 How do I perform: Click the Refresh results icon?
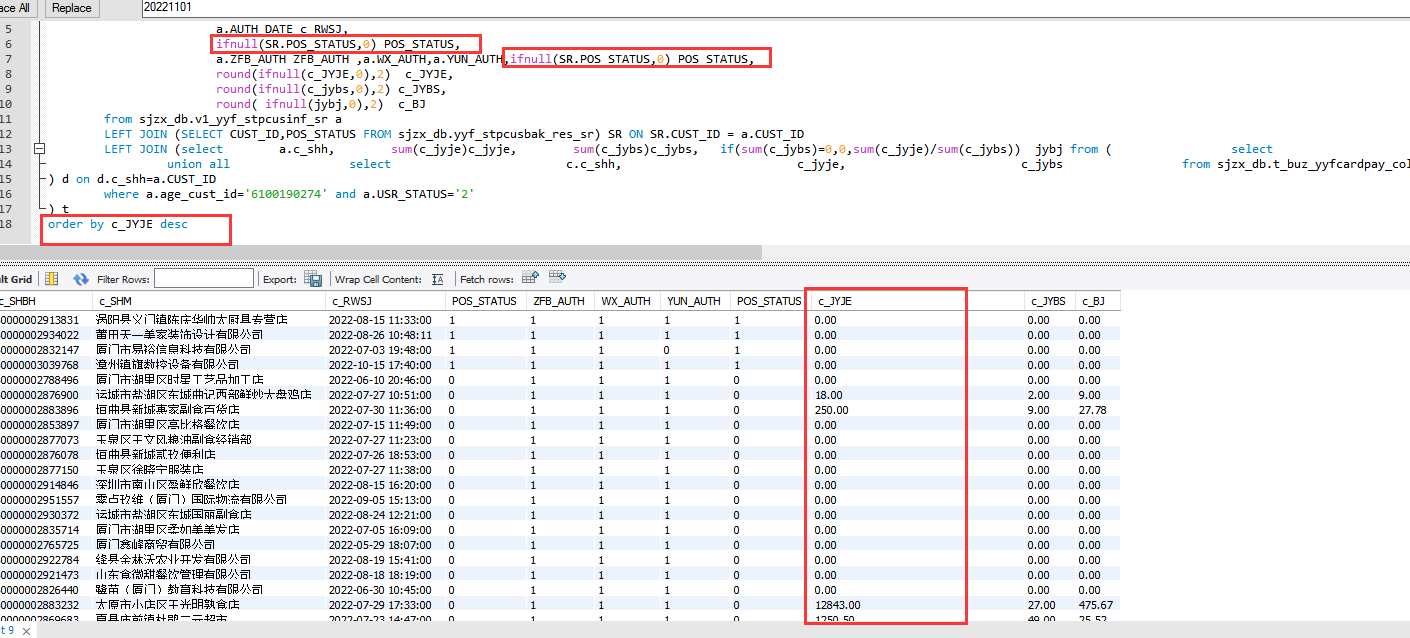pyautogui.click(x=81, y=279)
